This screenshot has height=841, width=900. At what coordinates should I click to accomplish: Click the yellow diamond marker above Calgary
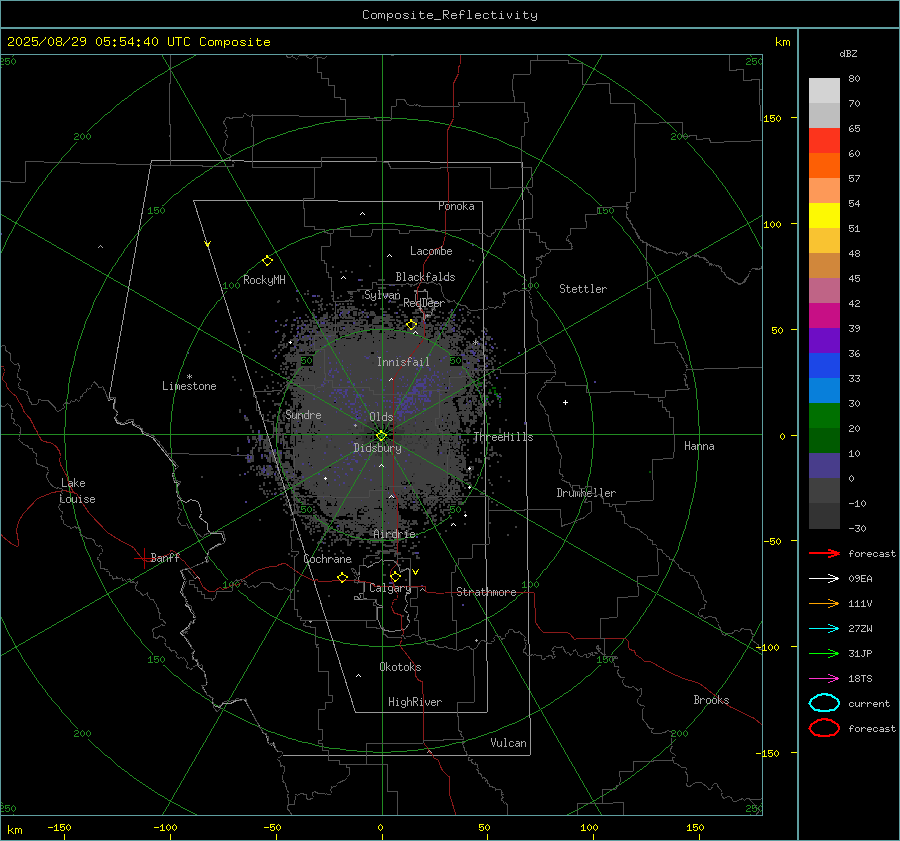coord(395,576)
